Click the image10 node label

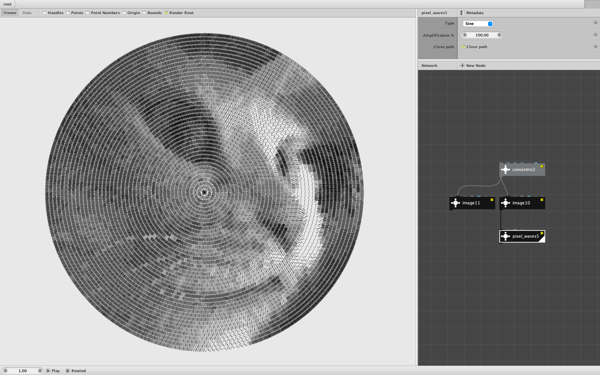(521, 203)
